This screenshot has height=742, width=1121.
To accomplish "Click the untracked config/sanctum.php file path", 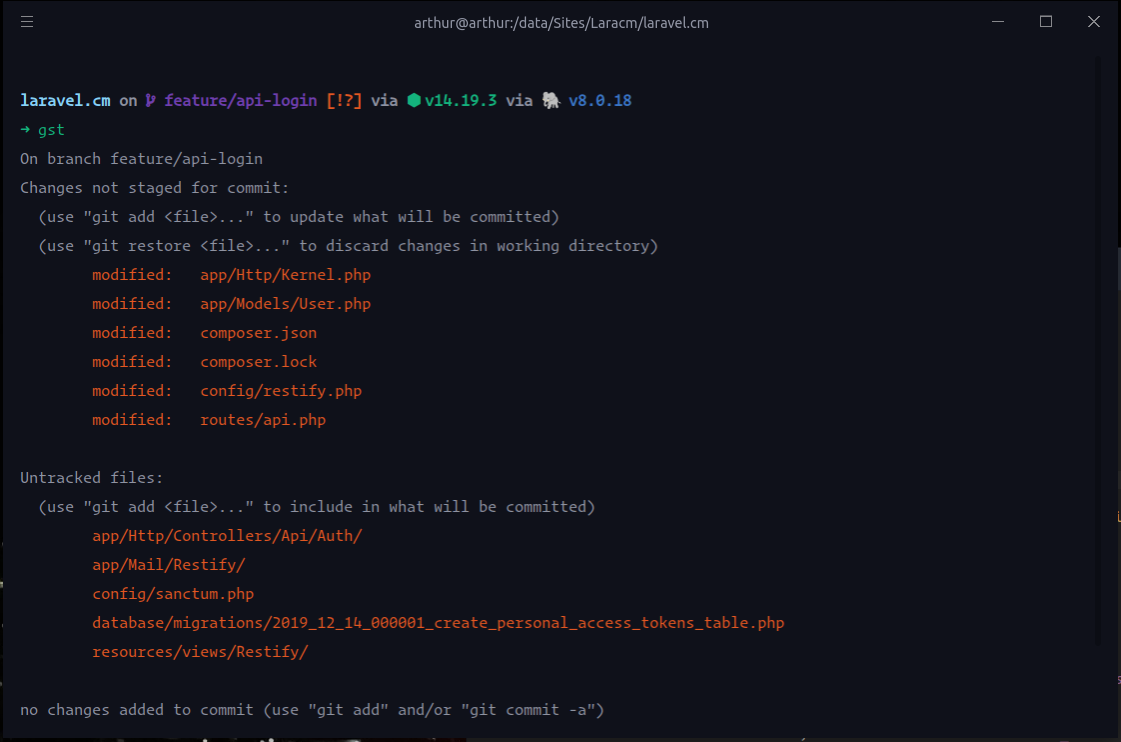I will (x=172, y=593).
